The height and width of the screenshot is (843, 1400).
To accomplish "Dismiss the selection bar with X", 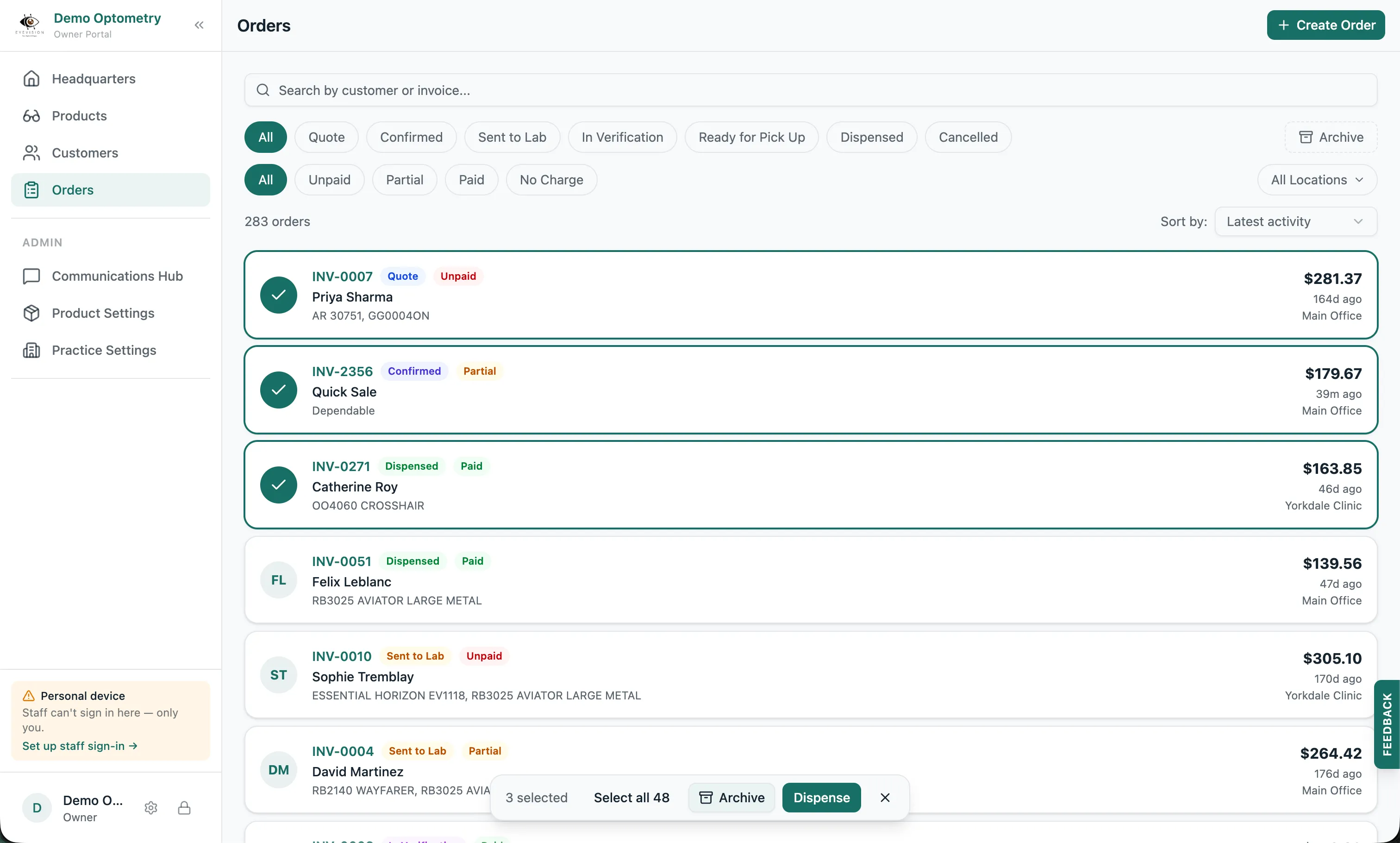I will tap(885, 798).
